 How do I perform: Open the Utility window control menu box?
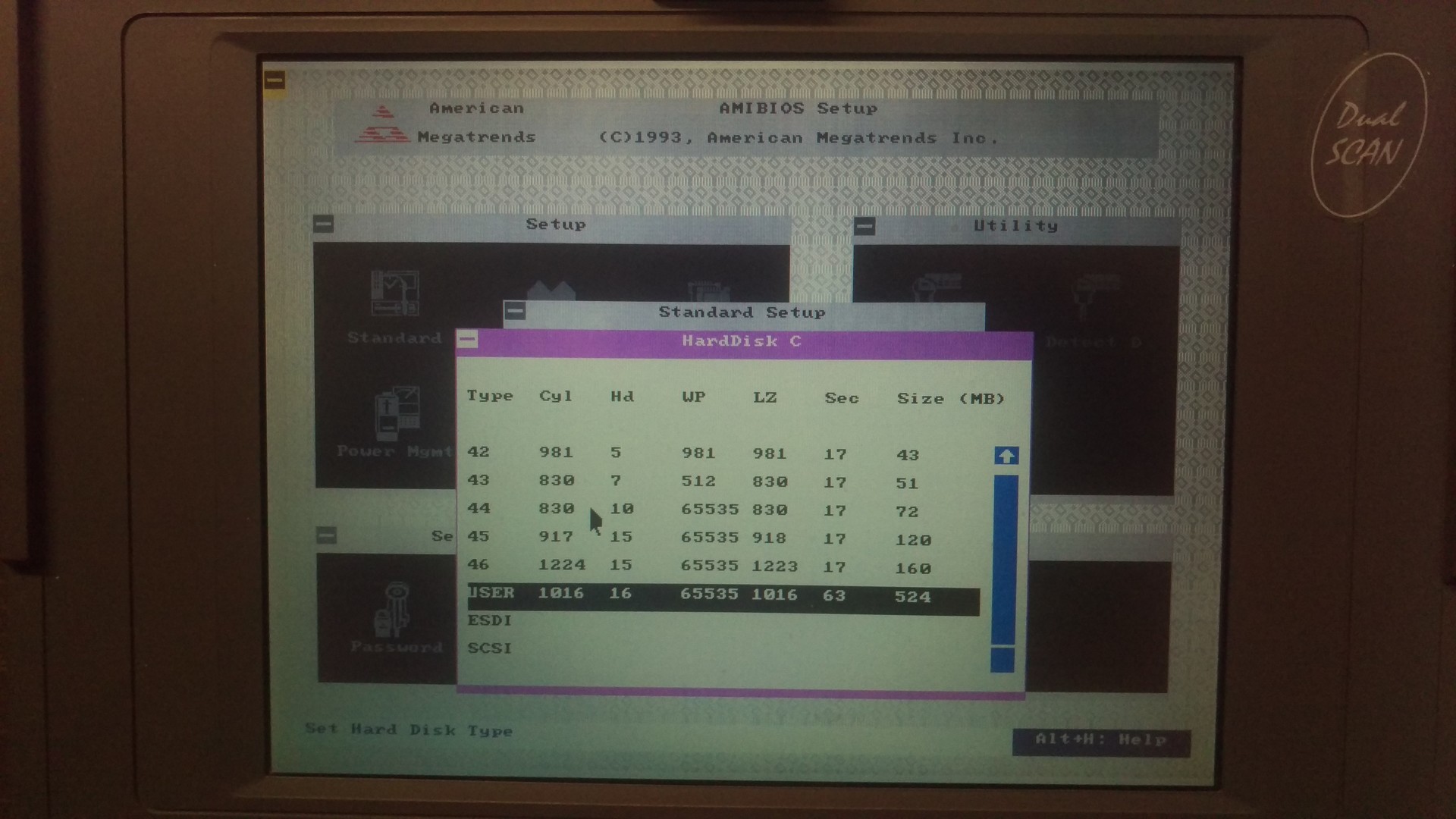[864, 226]
